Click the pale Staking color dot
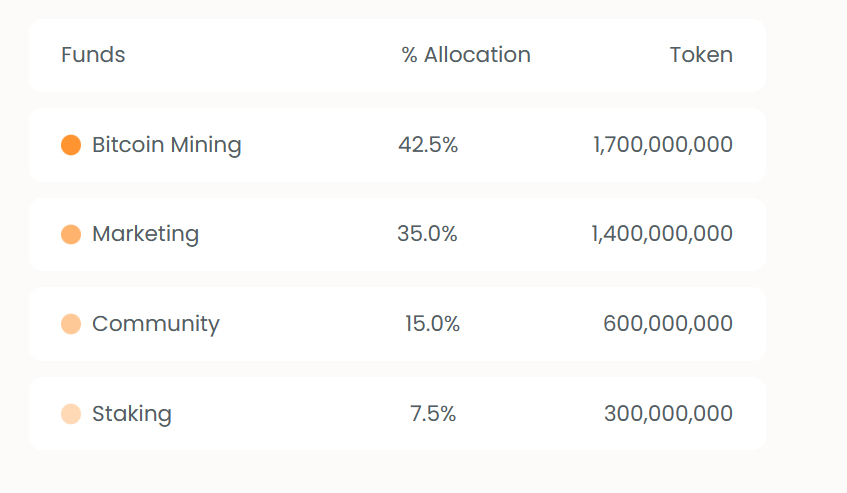847x493 pixels. click(71, 414)
